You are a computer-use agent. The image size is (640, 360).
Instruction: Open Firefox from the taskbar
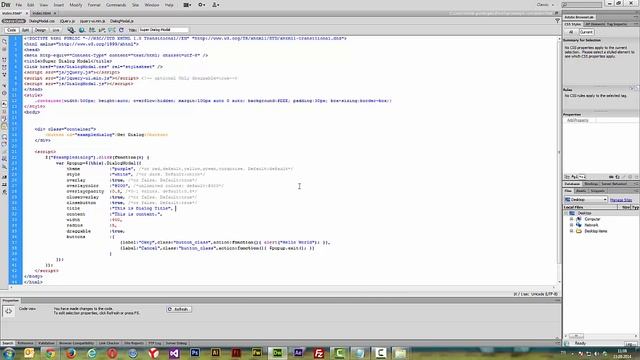pos(71,353)
